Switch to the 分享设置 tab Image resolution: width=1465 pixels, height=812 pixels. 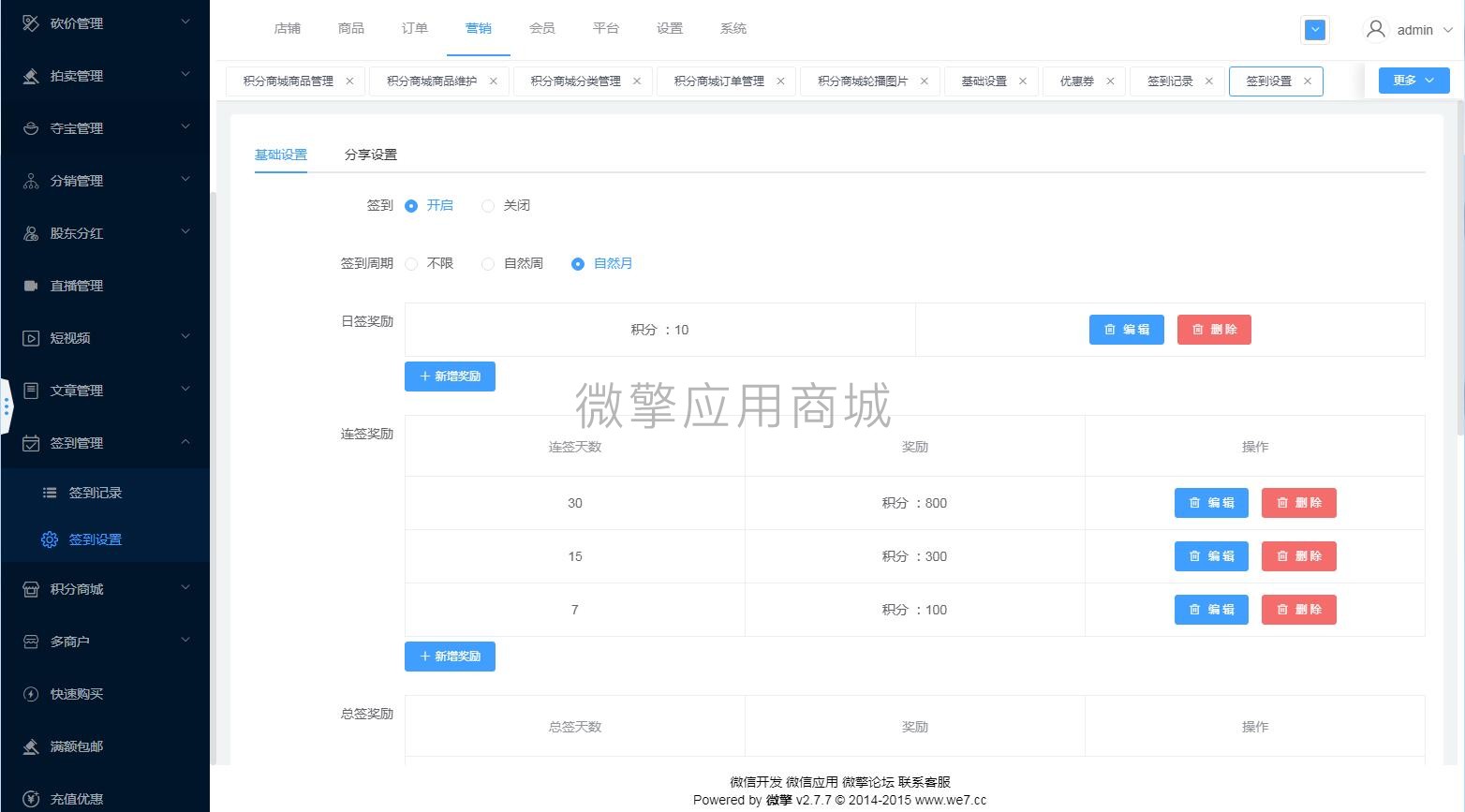tap(371, 155)
